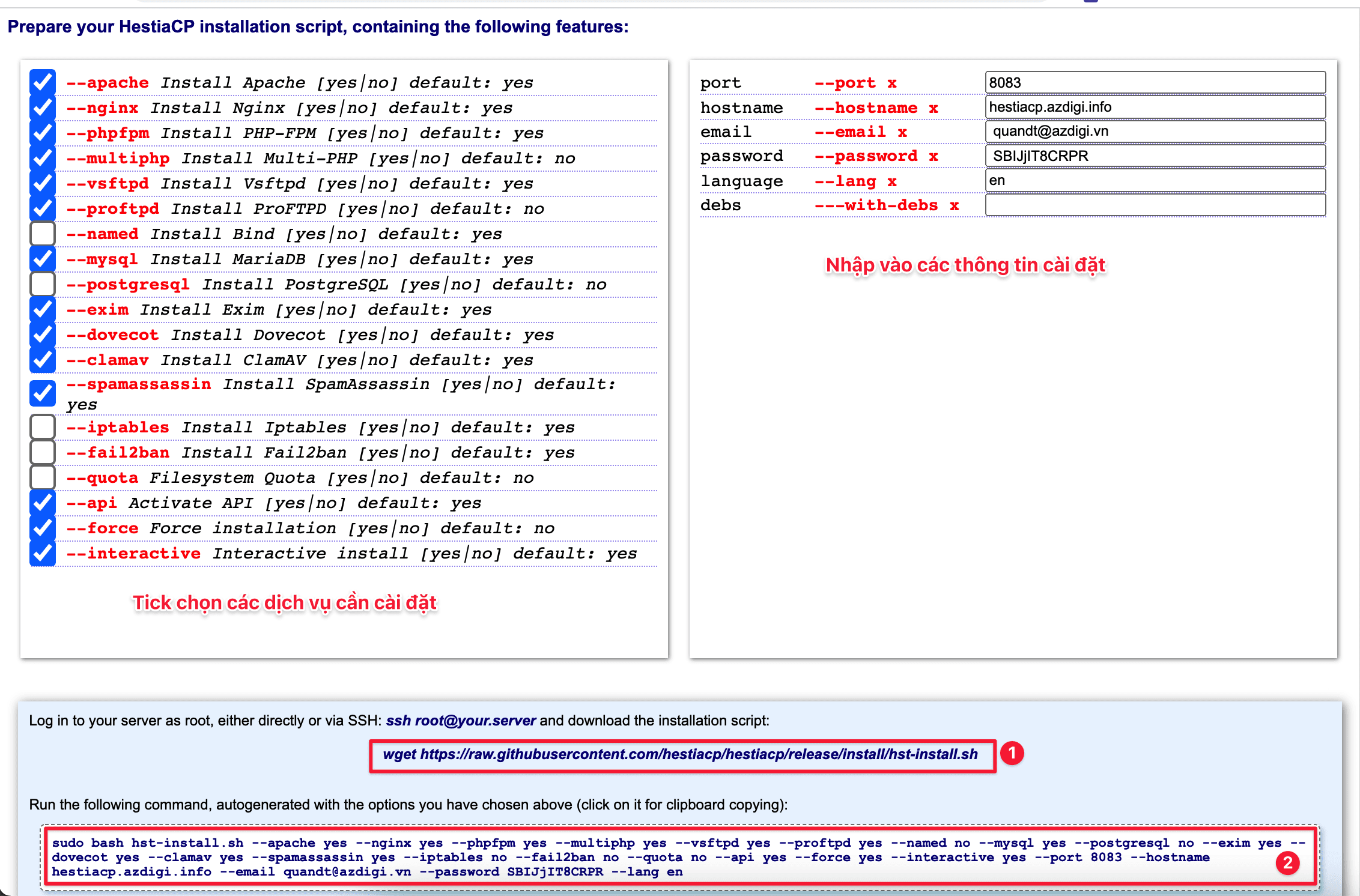Click the empty debs input field
This screenshot has height=896, width=1360.
click(1155, 205)
